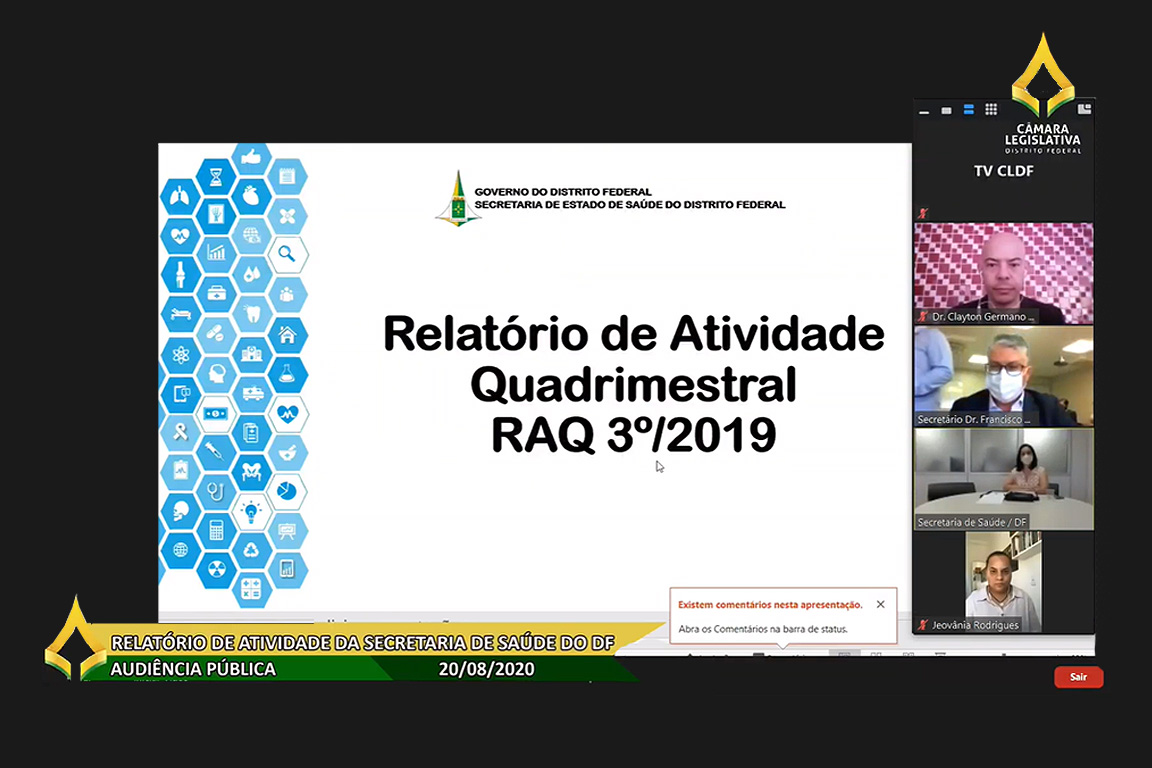This screenshot has width=1152, height=768.
Task: Switch to single speaker thumbnail view
Action: (946, 110)
